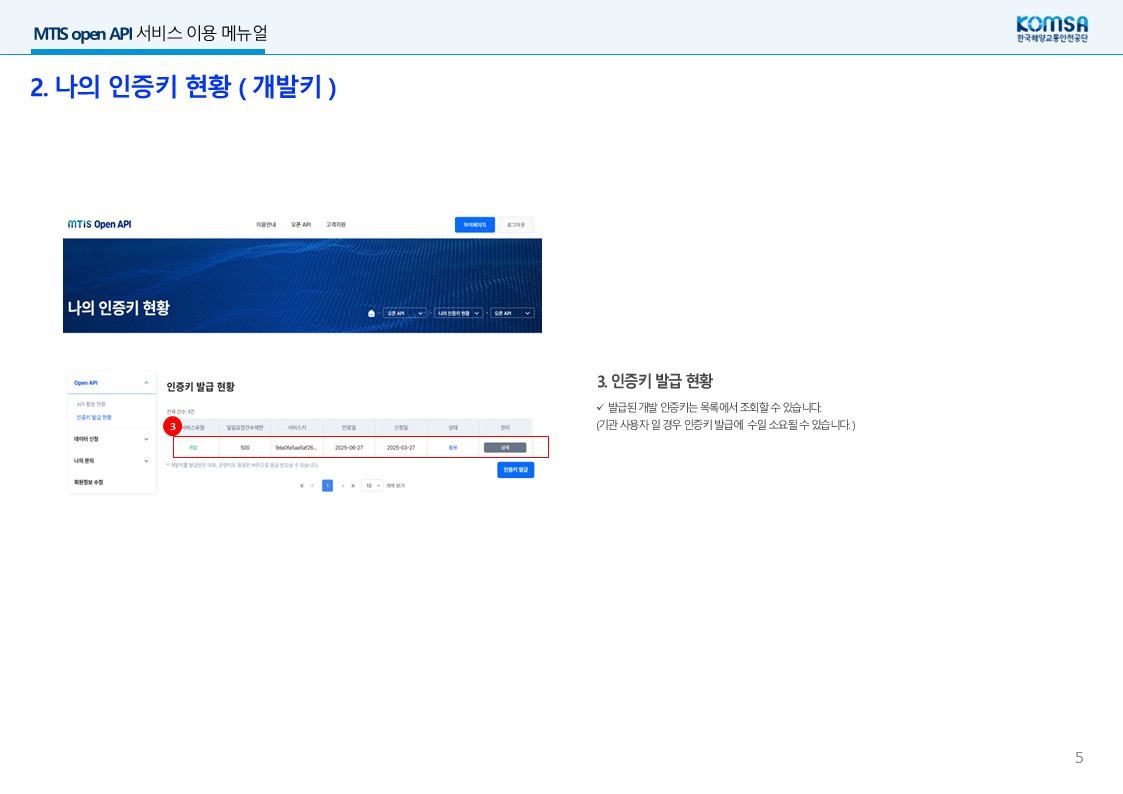This screenshot has width=1123, height=794.
Task: Click the KOMSA logo in header
Action: (x=1052, y=29)
